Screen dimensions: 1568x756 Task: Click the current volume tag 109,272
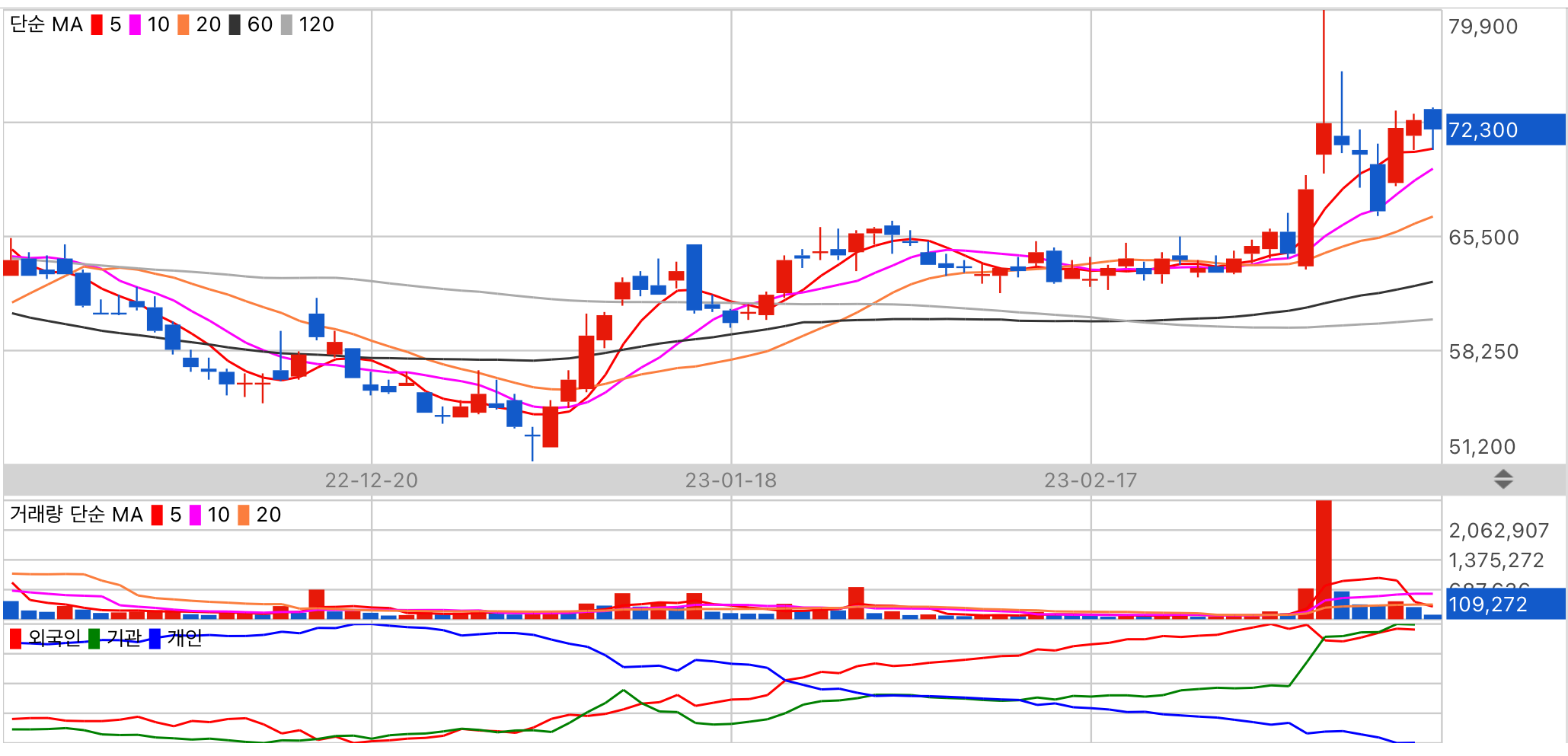1506,604
